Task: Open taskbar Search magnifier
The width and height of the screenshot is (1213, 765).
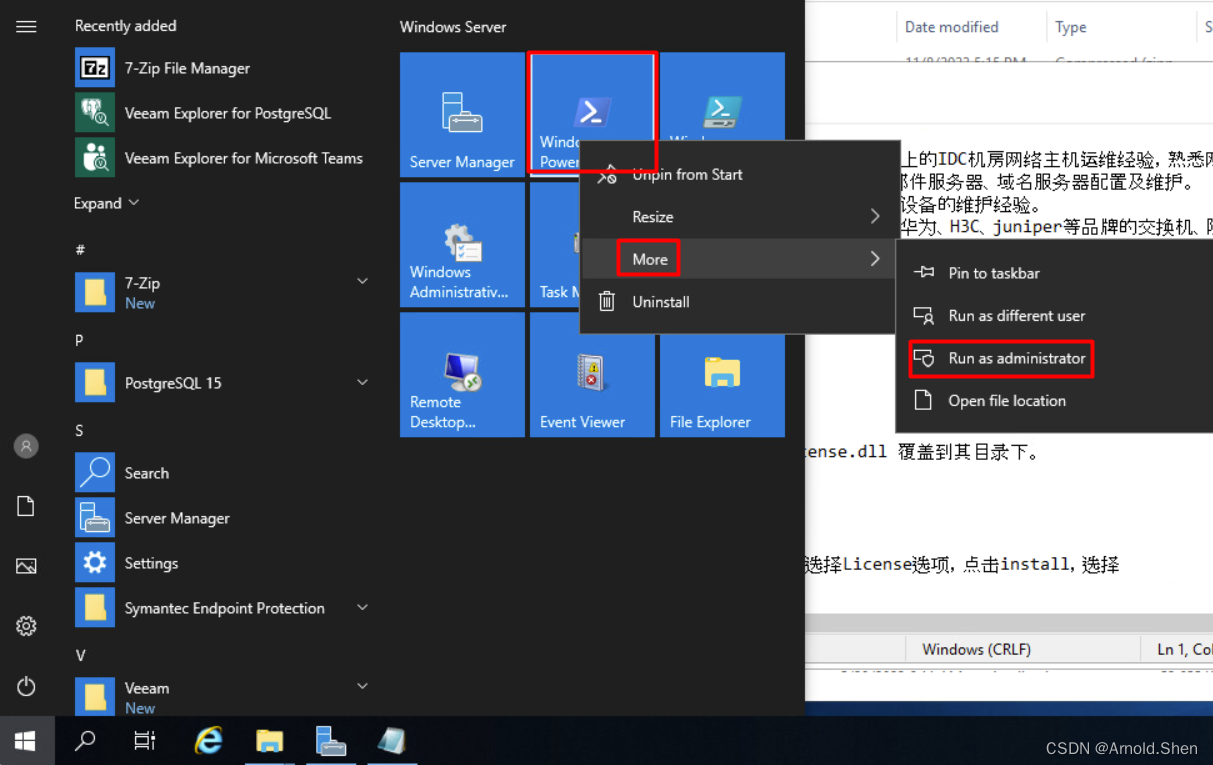Action: click(86, 741)
